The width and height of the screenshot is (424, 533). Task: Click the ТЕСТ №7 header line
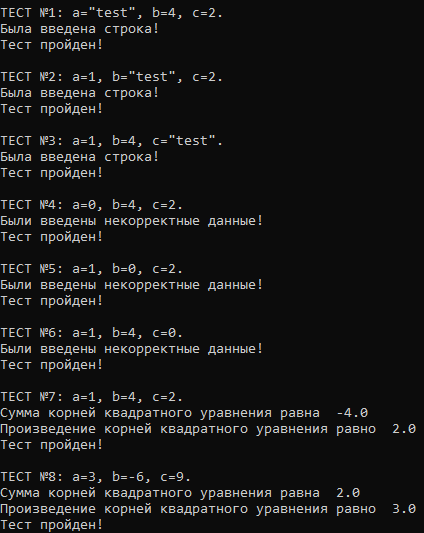[91, 397]
